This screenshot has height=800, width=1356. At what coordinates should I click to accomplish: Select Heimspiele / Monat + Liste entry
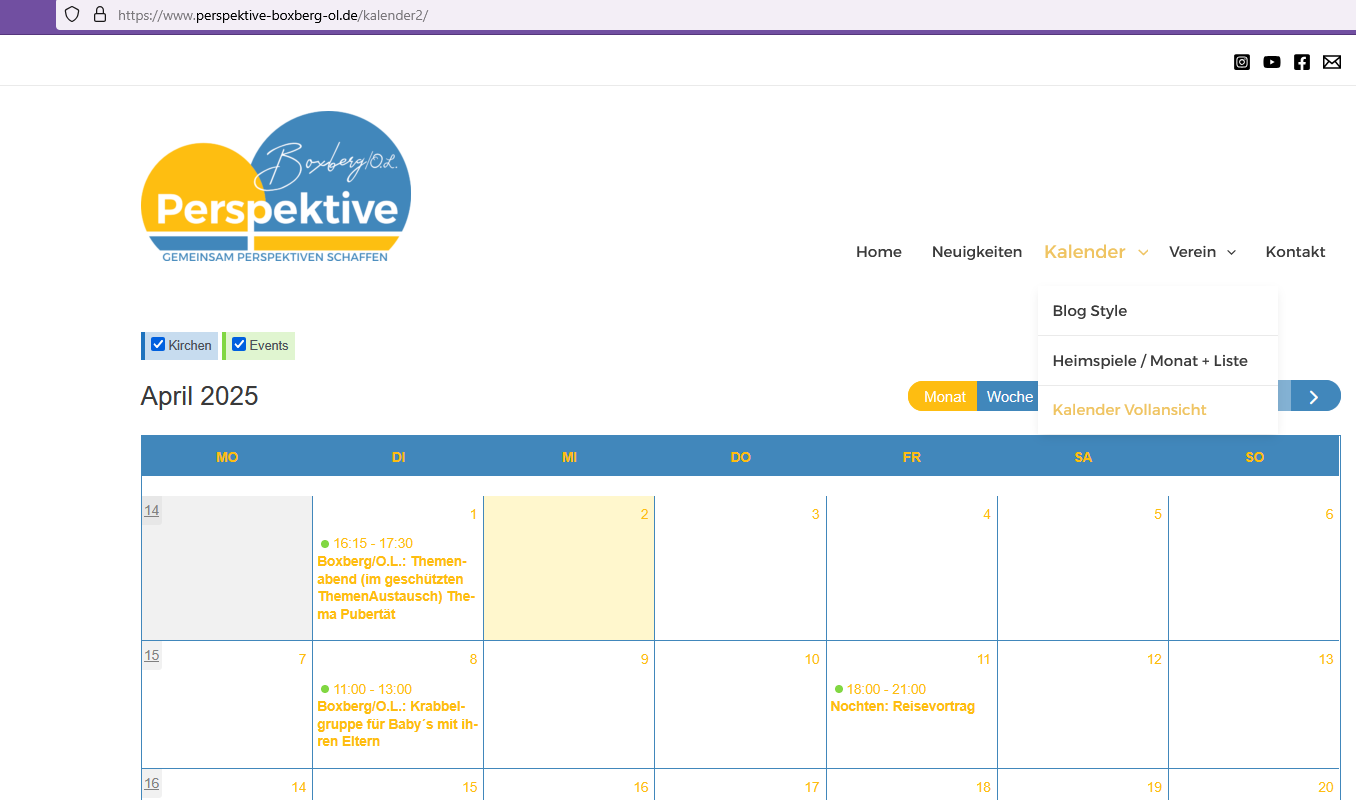click(x=1150, y=361)
